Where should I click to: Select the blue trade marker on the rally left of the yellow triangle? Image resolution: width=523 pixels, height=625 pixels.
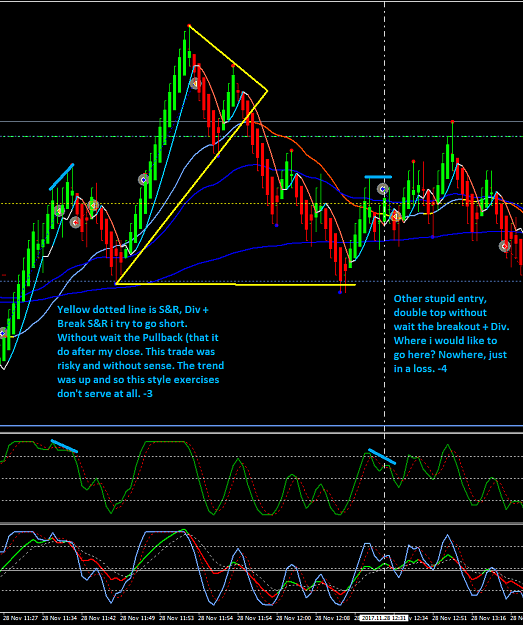coord(144,180)
